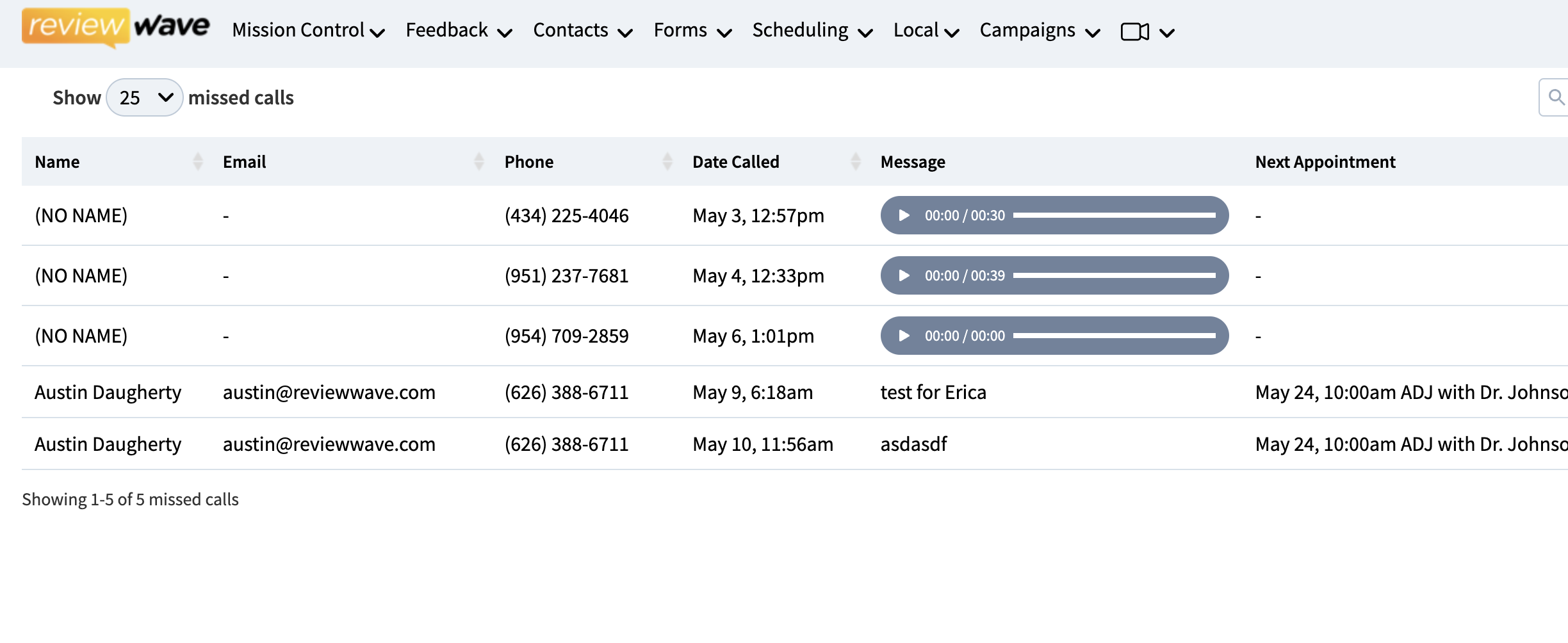Open the Feedback menu
This screenshot has height=643, width=1568.
coord(459,31)
